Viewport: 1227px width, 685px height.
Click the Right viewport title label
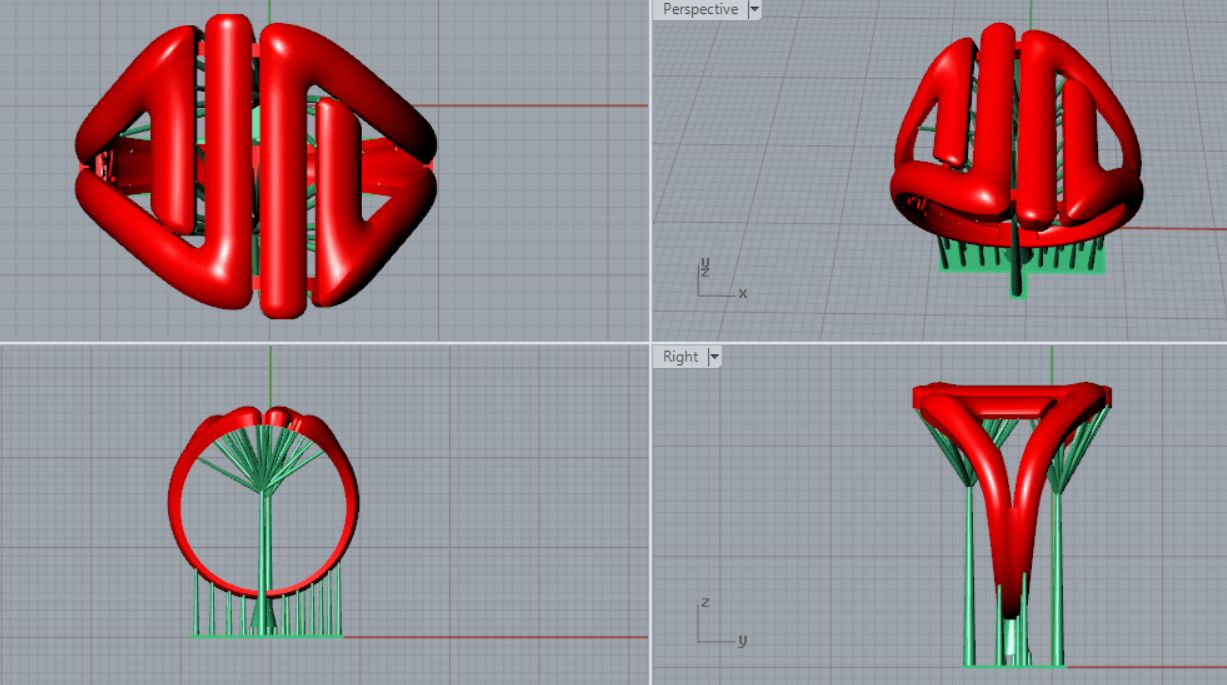click(680, 357)
